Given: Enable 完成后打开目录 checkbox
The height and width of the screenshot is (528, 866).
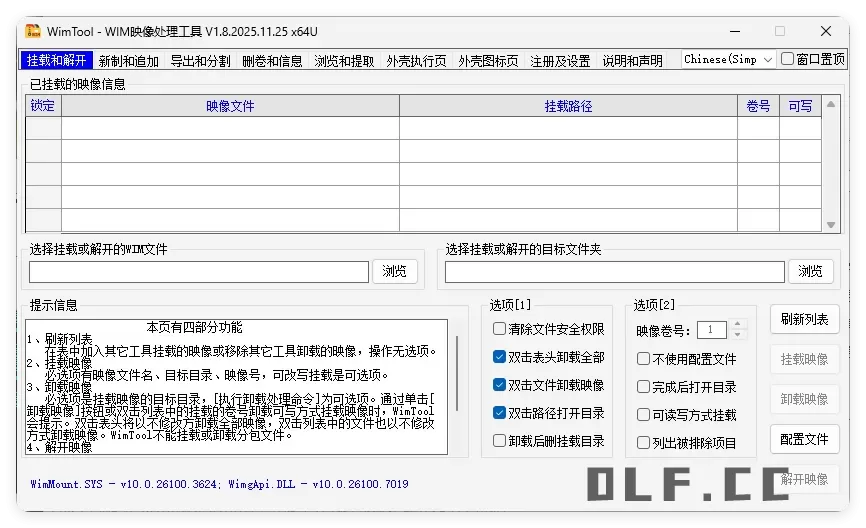Looking at the screenshot, I should 643,387.
